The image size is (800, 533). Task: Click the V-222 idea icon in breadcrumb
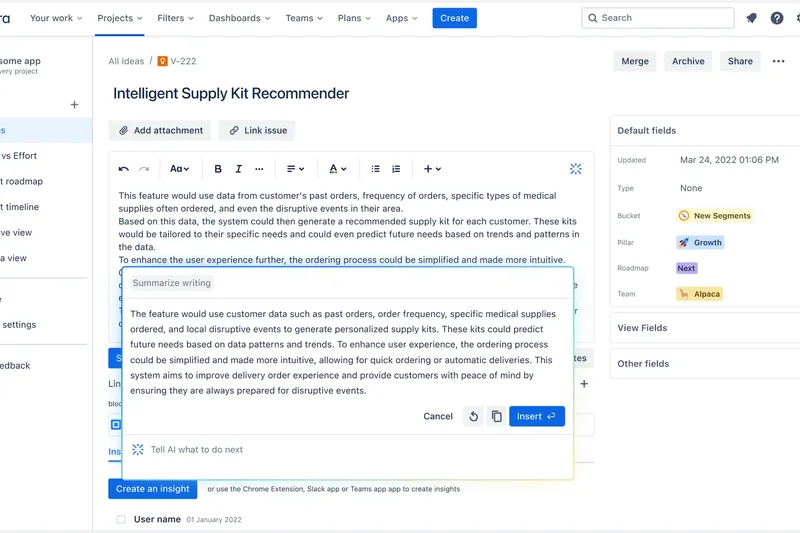(x=162, y=61)
